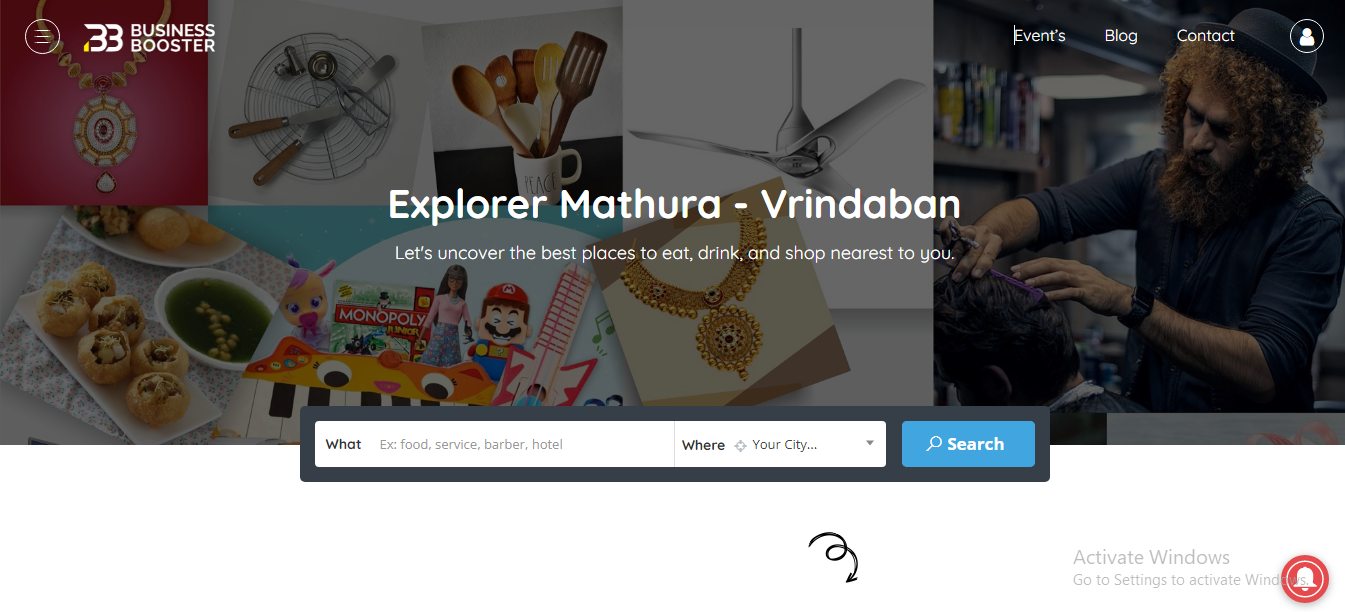Click the curly arrow doodle icon
This screenshot has width=1345, height=612.
point(834,558)
